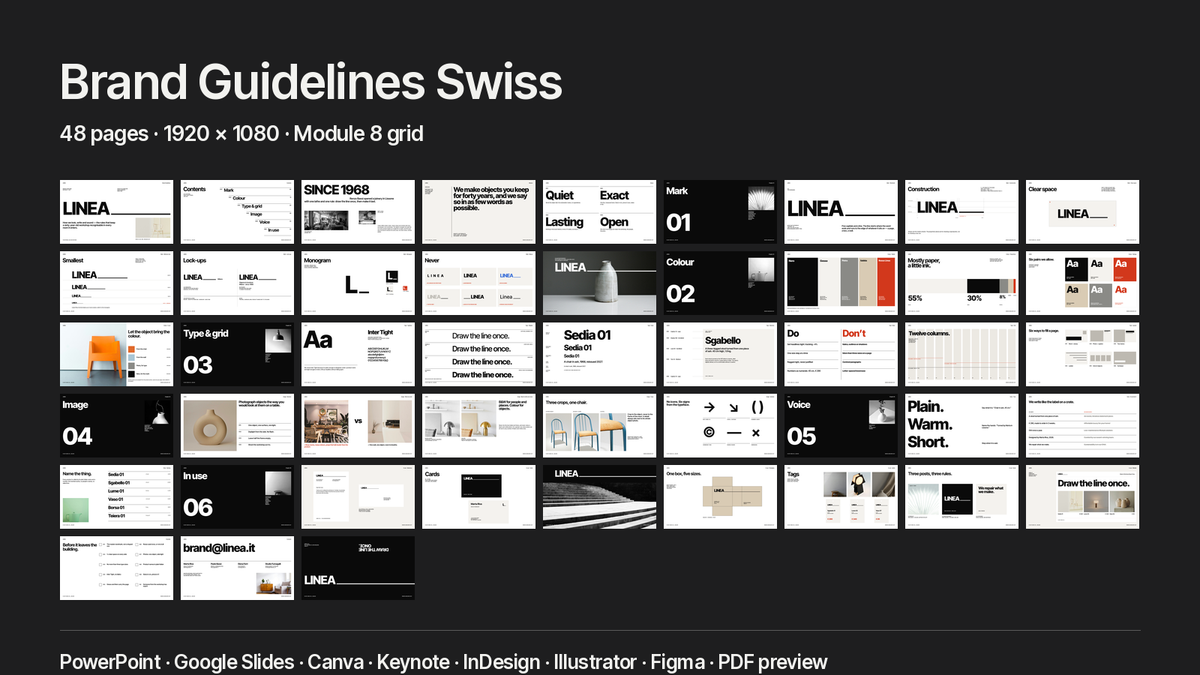Open the Name the thing slide
This screenshot has width=1200, height=675.
pos(116,496)
